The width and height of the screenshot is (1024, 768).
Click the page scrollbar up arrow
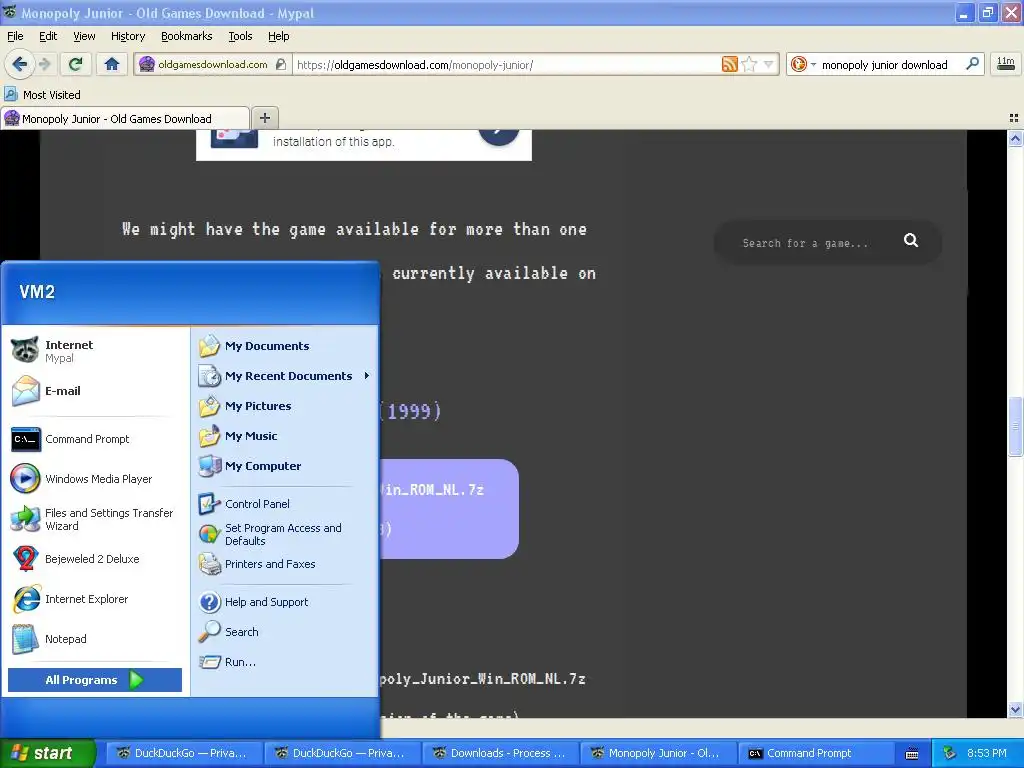[1016, 138]
